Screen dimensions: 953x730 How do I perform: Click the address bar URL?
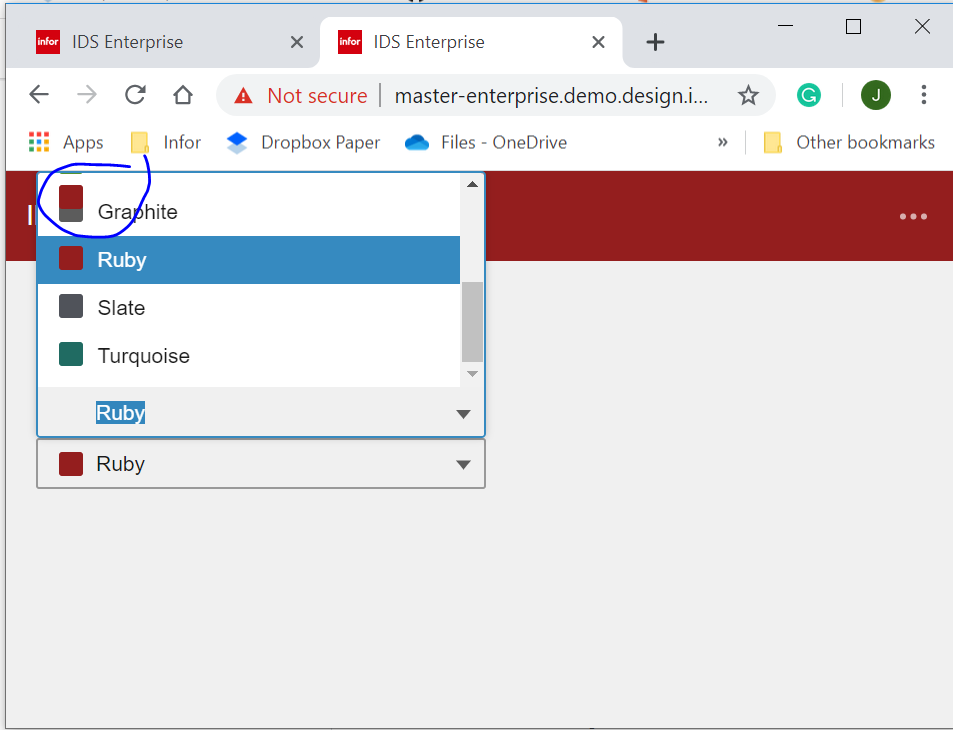point(551,95)
